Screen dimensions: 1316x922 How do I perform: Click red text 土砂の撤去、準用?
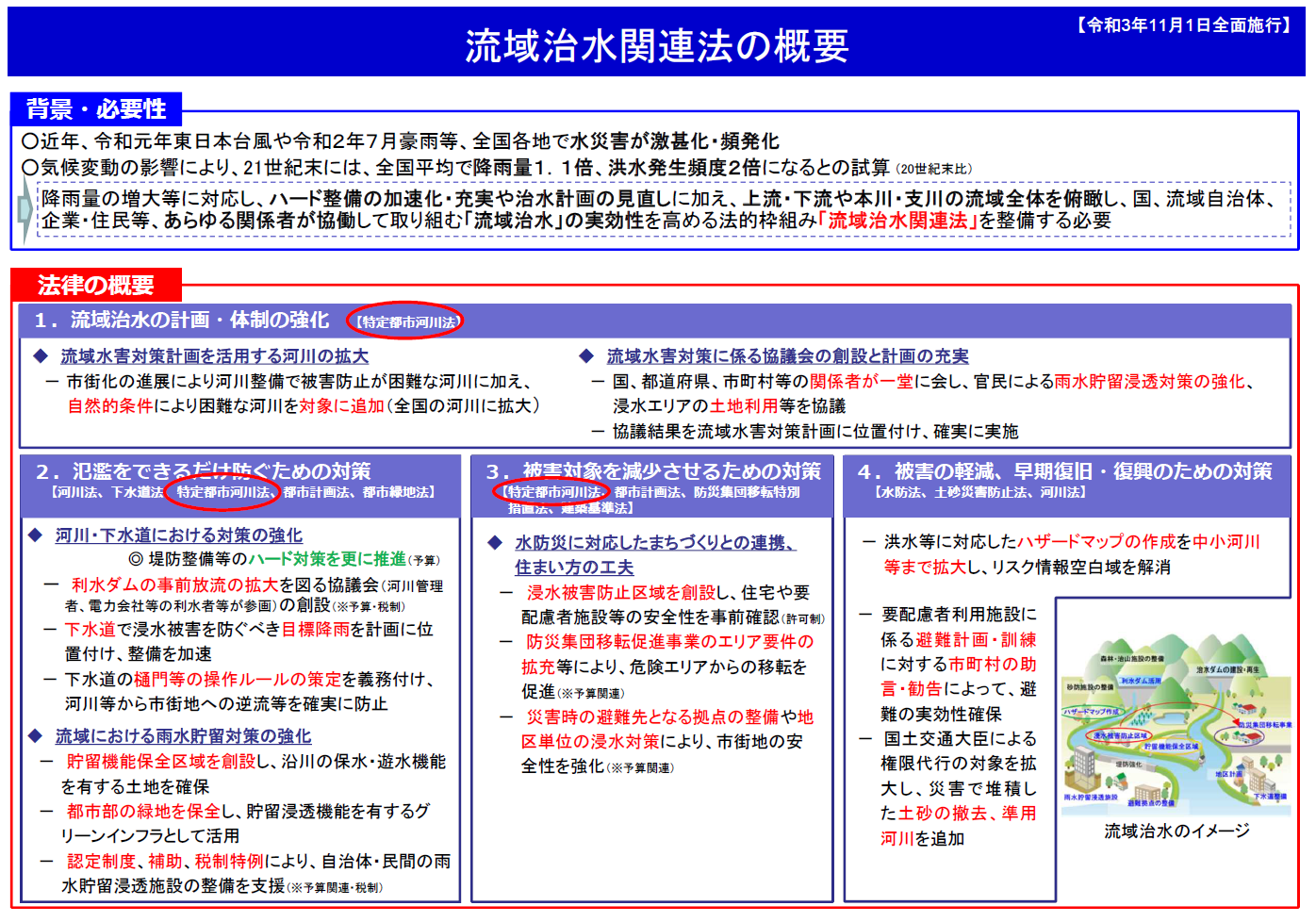click(x=967, y=814)
